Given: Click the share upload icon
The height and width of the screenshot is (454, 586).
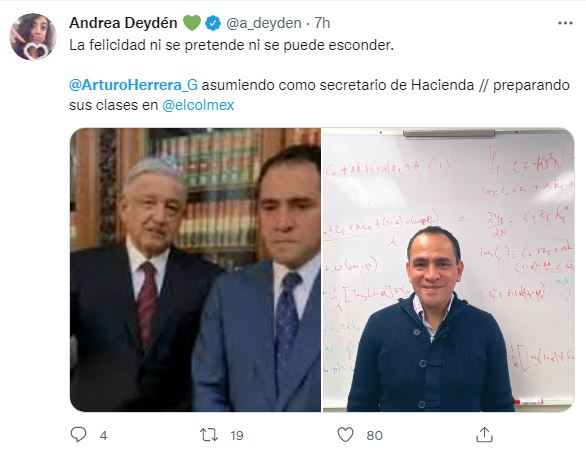Looking at the screenshot, I should click(484, 435).
